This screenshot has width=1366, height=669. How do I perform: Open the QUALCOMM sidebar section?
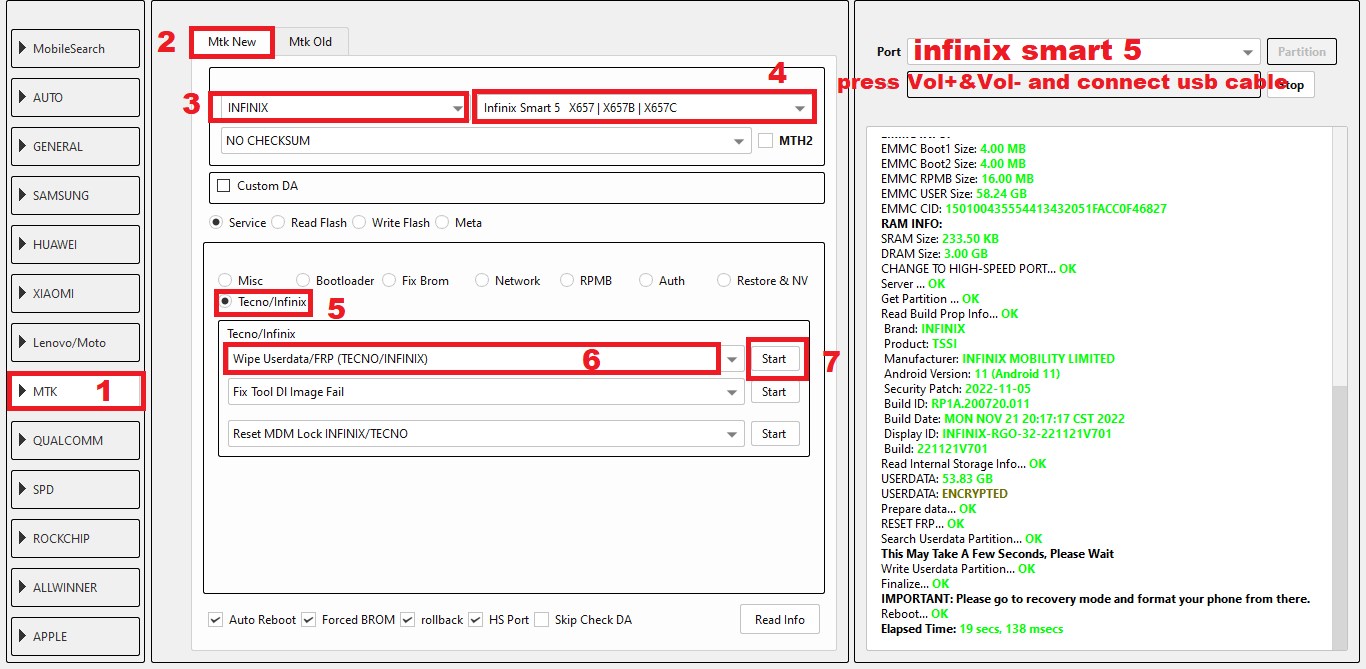(x=76, y=441)
